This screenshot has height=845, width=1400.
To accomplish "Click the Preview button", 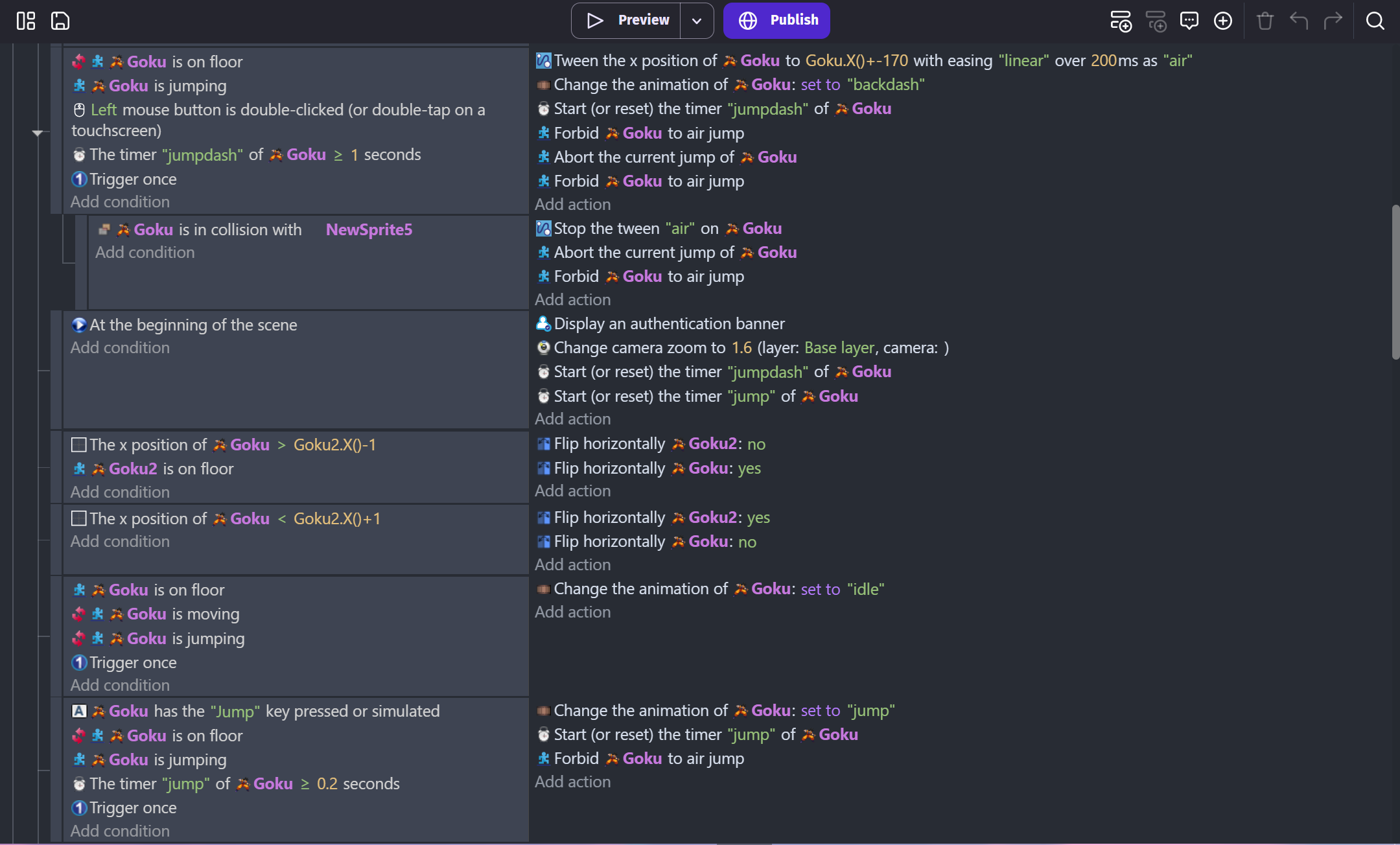I will click(x=626, y=21).
